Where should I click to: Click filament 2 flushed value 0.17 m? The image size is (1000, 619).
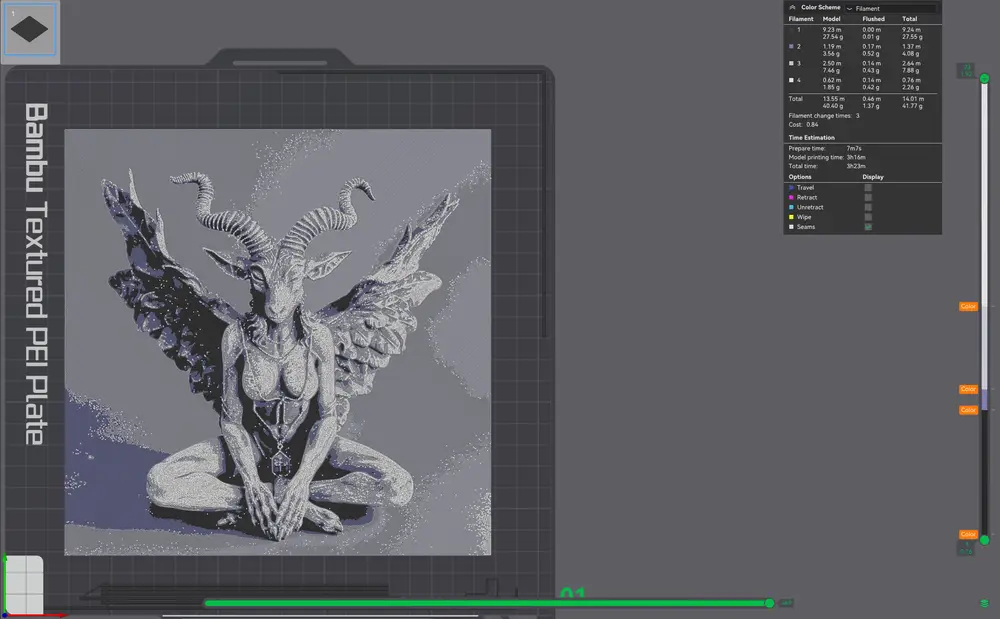point(872,47)
